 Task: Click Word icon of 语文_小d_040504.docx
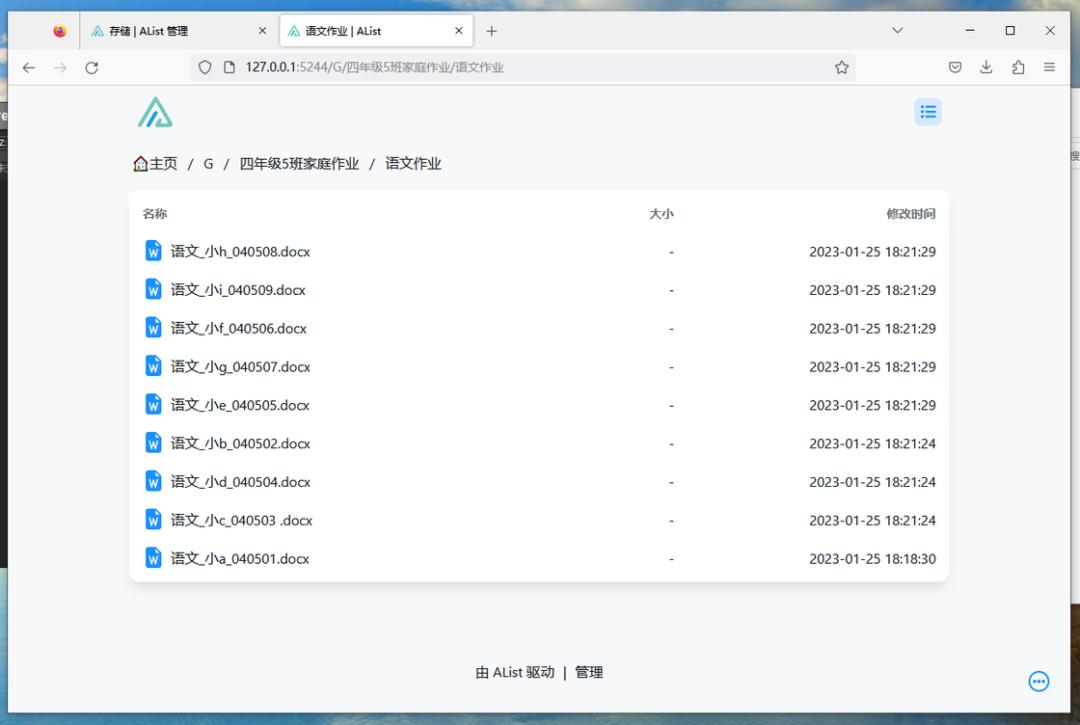(x=153, y=481)
